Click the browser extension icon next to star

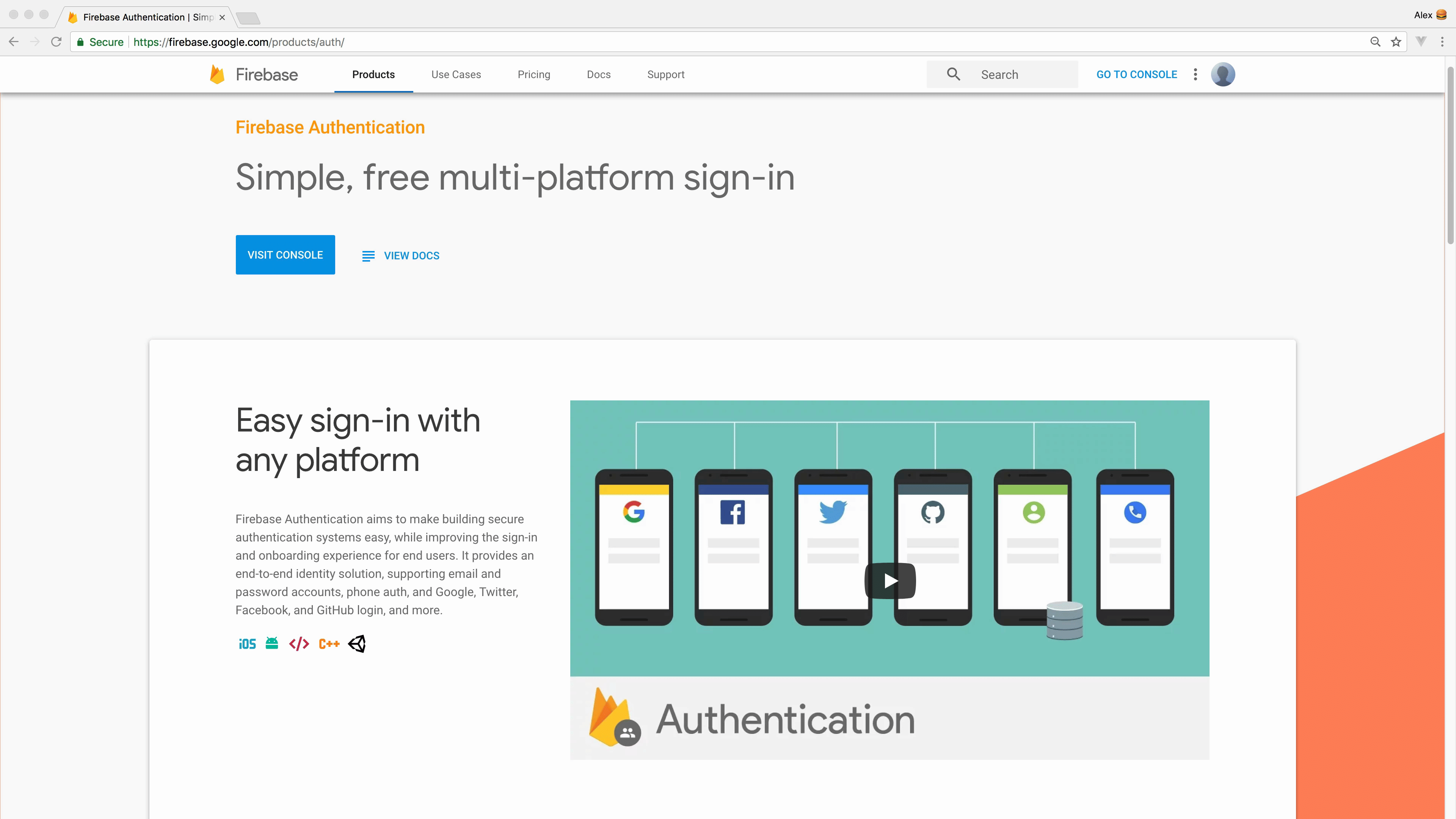(x=1421, y=42)
